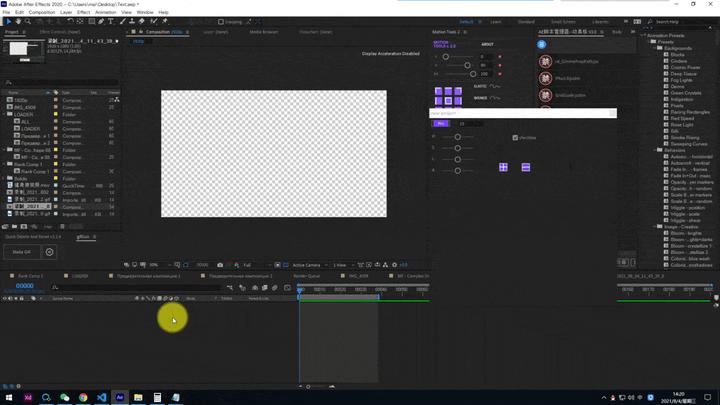The image size is (720, 405).
Task: Select the Zoom magnifier tool
Action: tap(27, 21)
